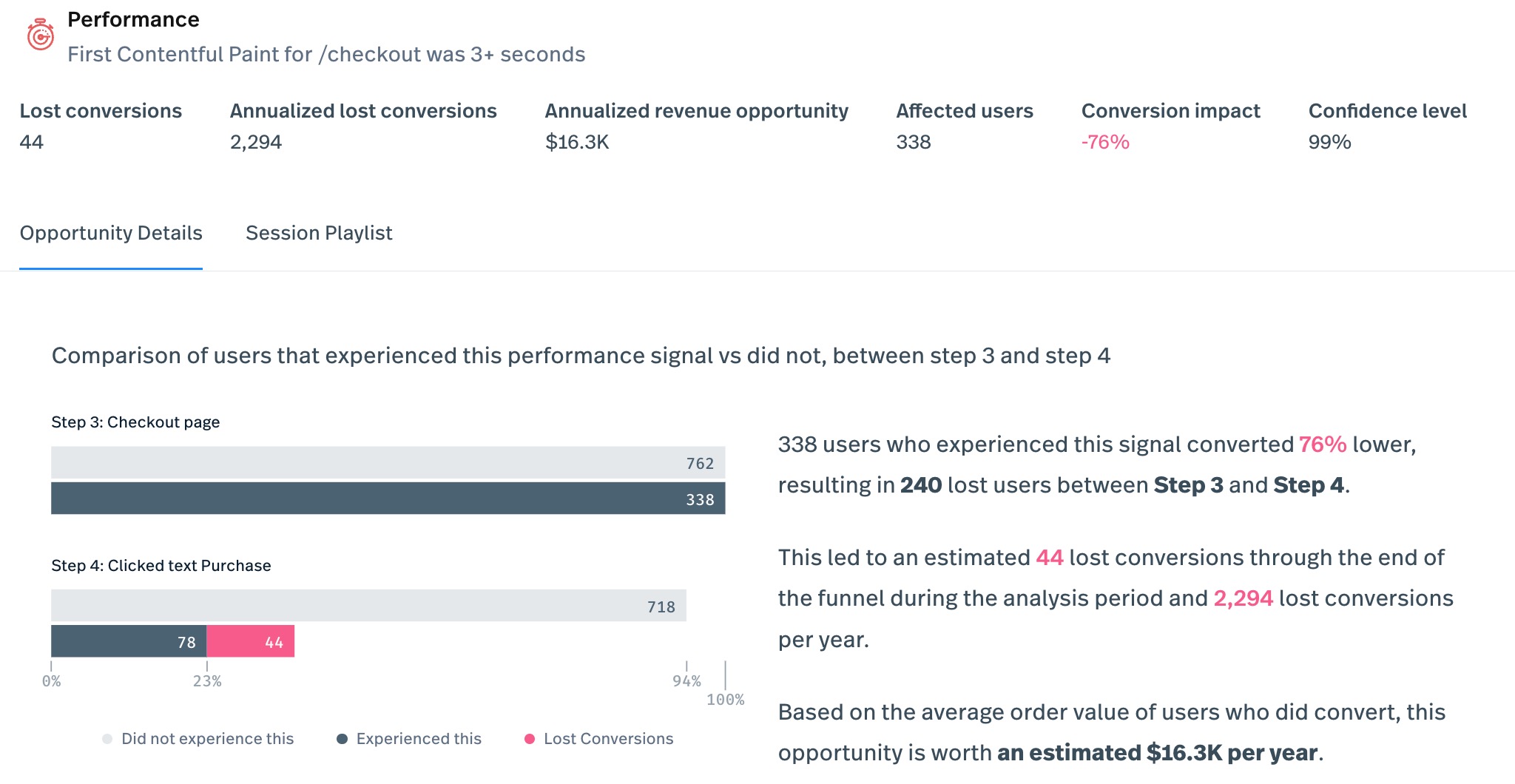
Task: Click the 'Step 4: Clicked text Purchase' label
Action: click(x=161, y=566)
